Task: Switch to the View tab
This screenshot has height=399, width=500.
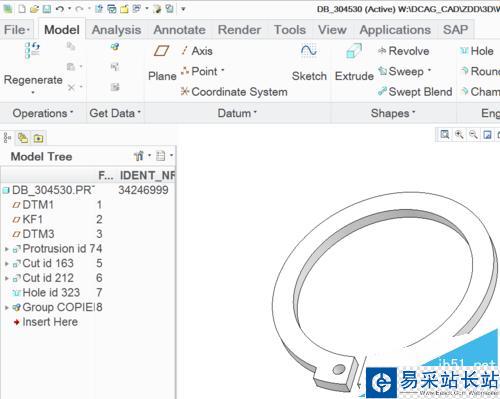Action: click(332, 30)
